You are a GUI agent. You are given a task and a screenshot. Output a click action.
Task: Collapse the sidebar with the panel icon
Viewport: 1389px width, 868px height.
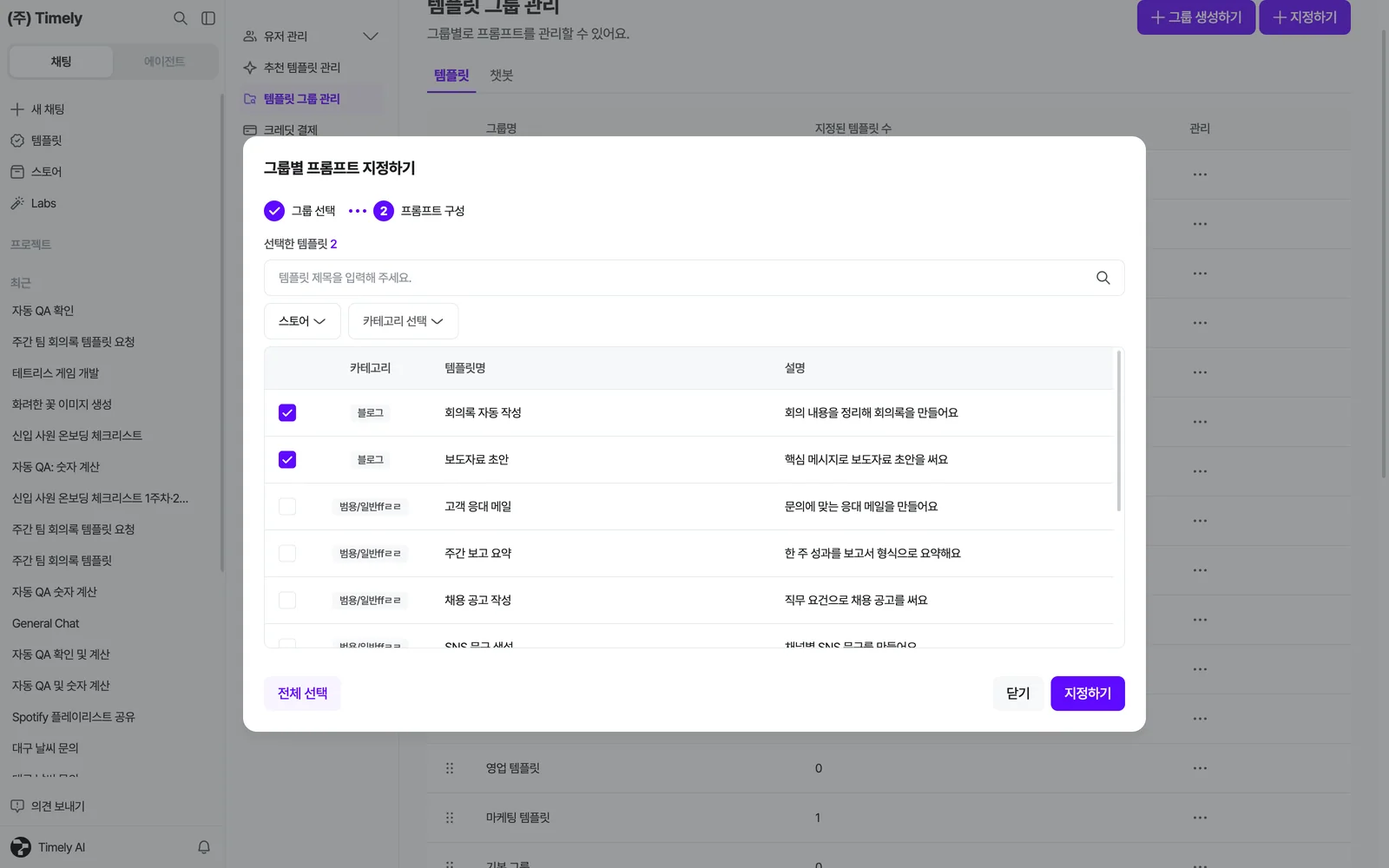pyautogui.click(x=208, y=18)
